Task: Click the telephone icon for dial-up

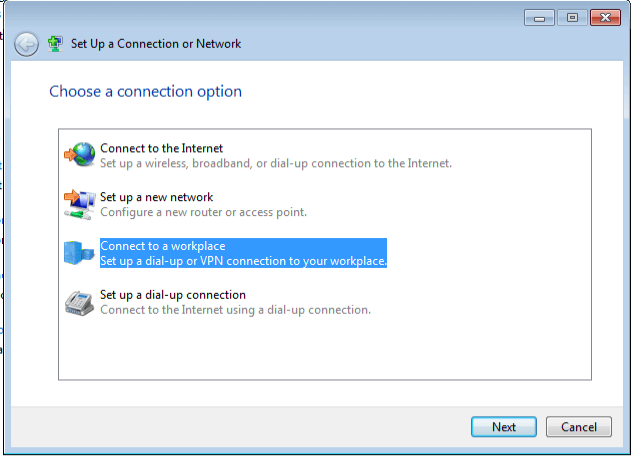Action: (x=79, y=302)
